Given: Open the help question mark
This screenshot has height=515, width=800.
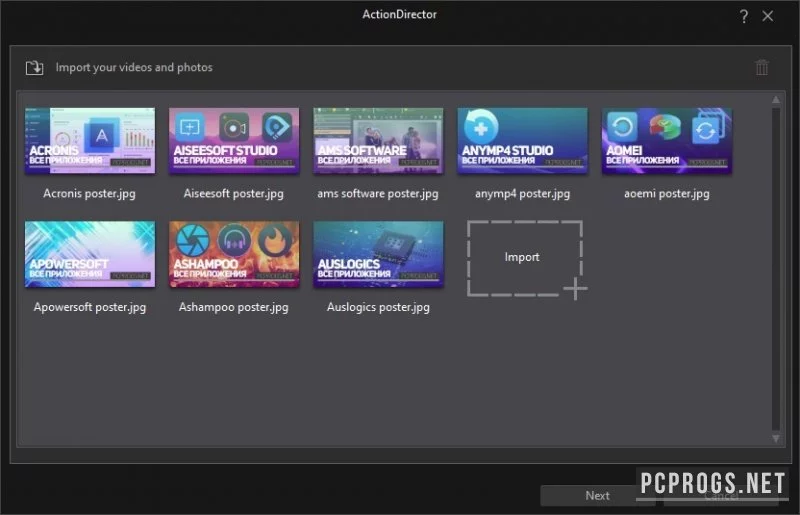Looking at the screenshot, I should coord(744,16).
